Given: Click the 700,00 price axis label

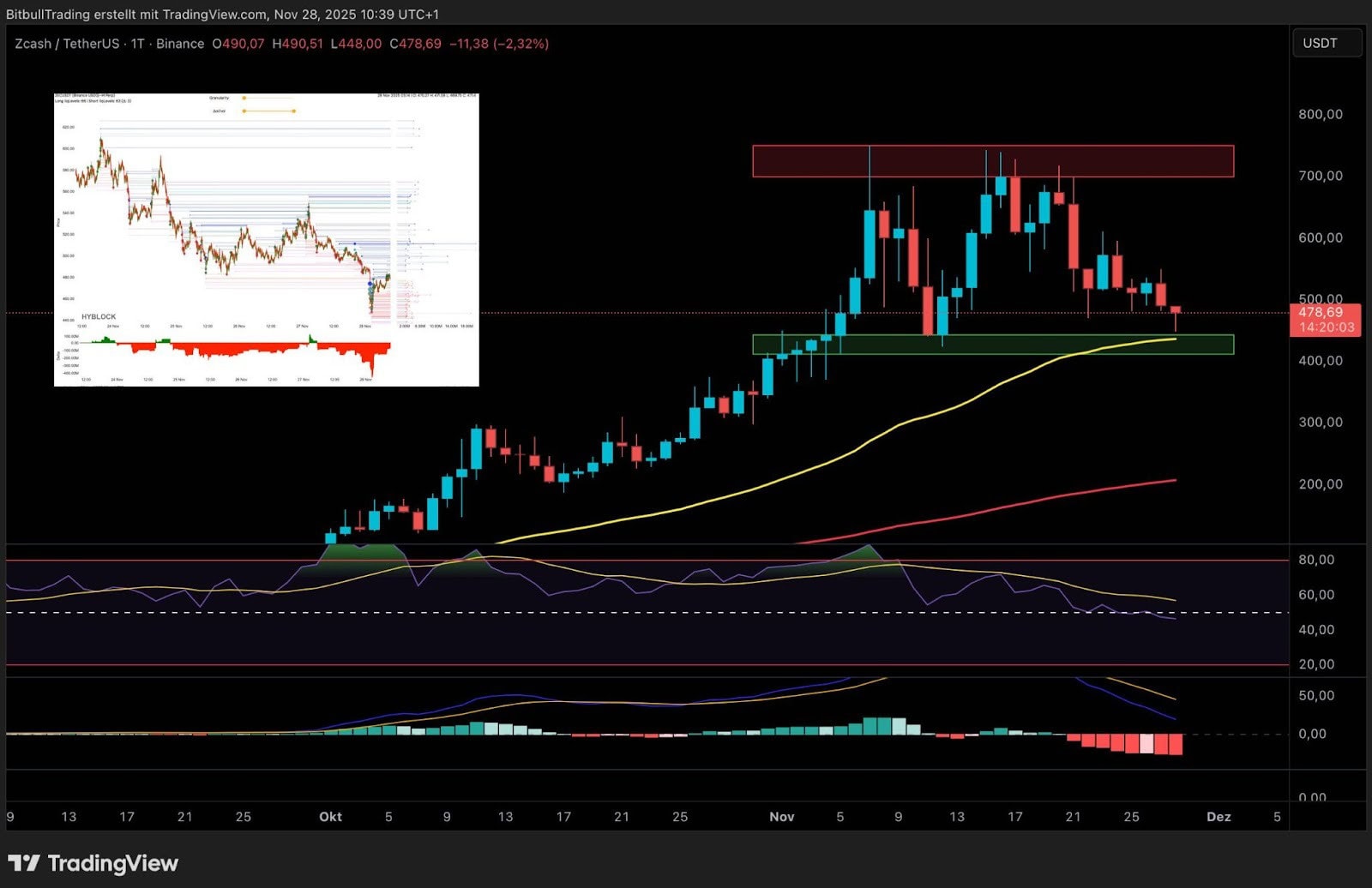Looking at the screenshot, I should click(x=1320, y=176).
